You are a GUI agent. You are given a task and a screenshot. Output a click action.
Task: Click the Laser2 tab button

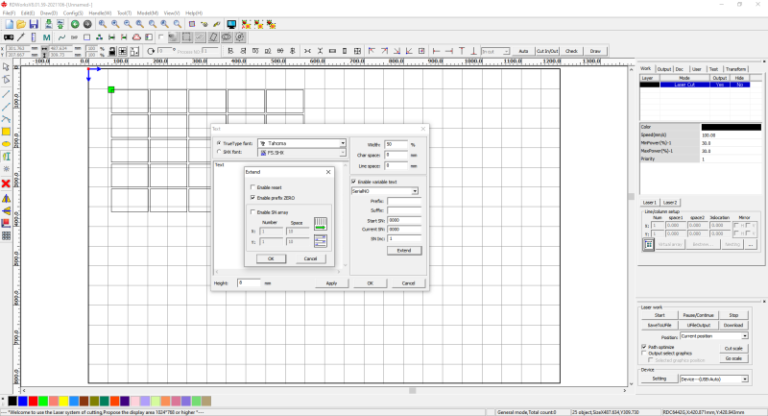coord(670,202)
